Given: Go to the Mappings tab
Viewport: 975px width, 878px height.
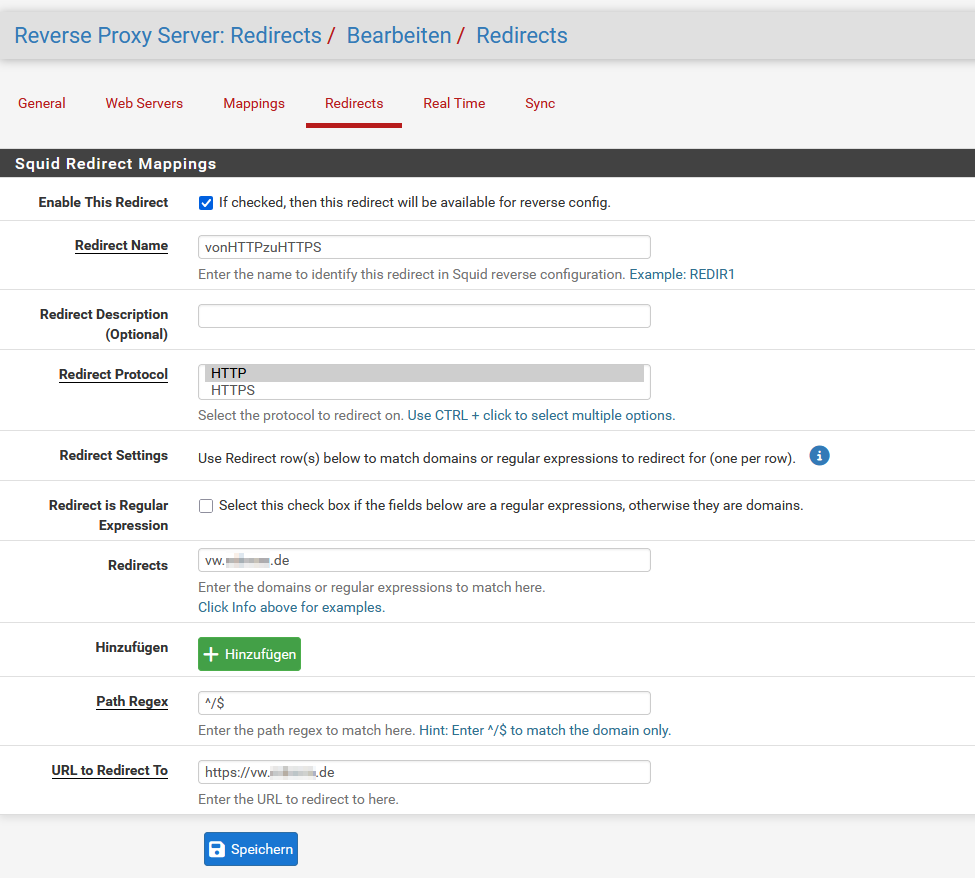Looking at the screenshot, I should (254, 103).
